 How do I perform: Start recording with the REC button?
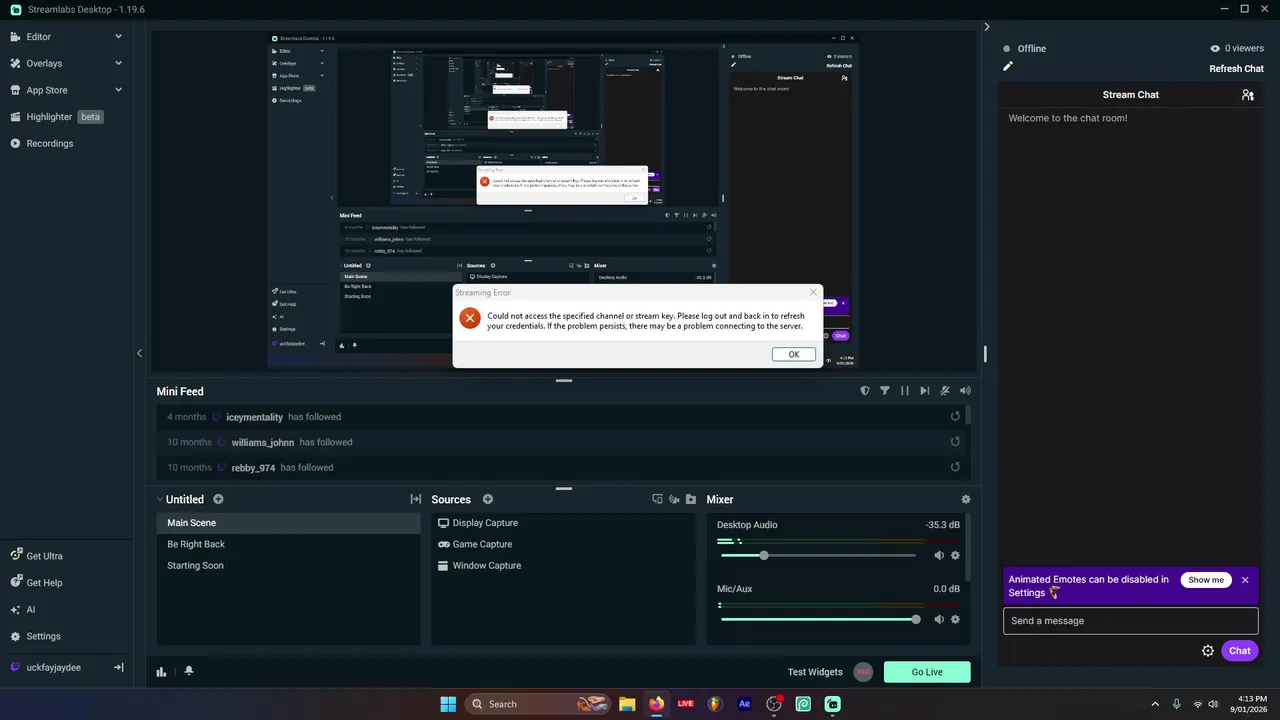pyautogui.click(x=863, y=672)
